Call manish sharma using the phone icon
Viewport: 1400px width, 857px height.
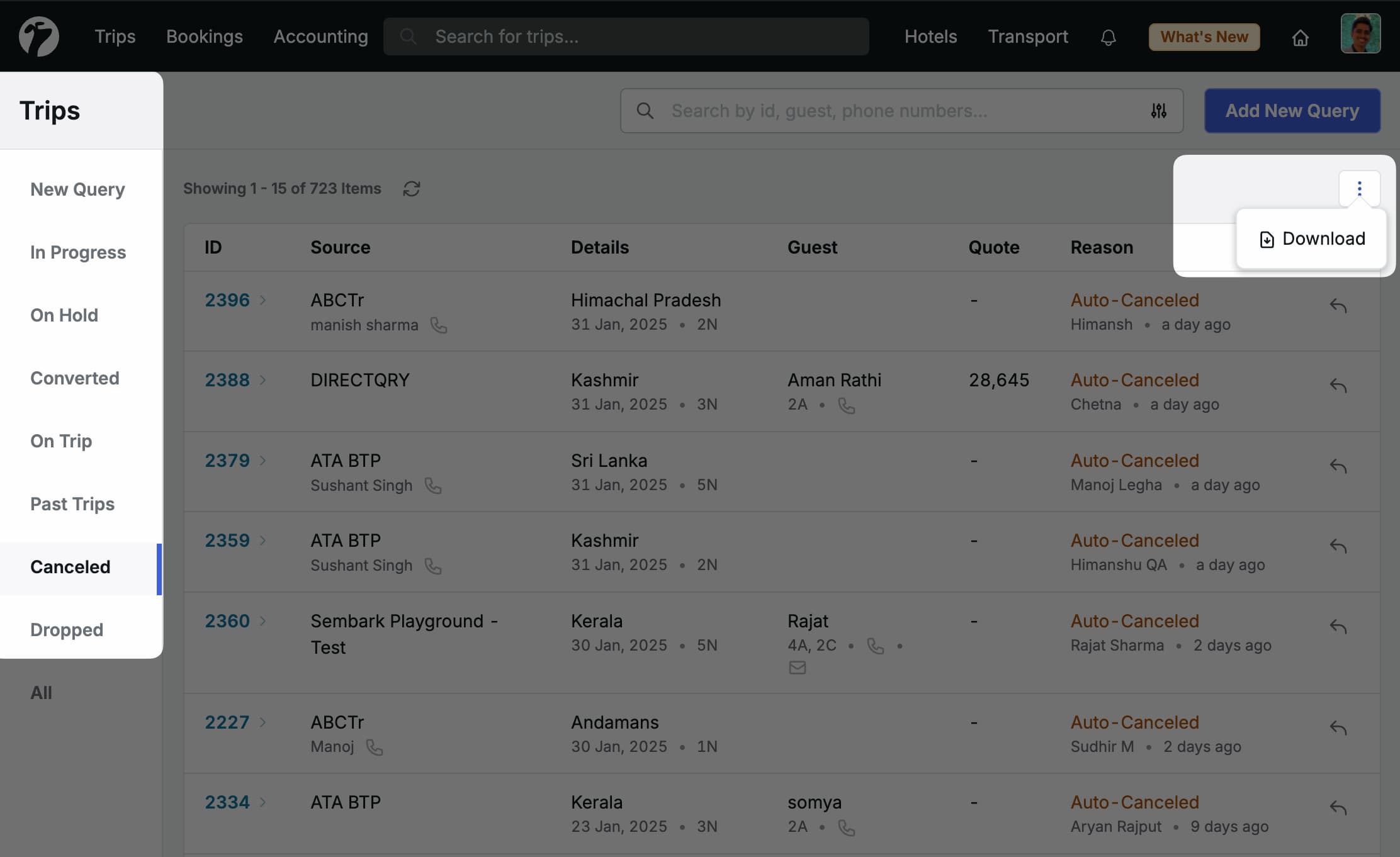click(439, 325)
